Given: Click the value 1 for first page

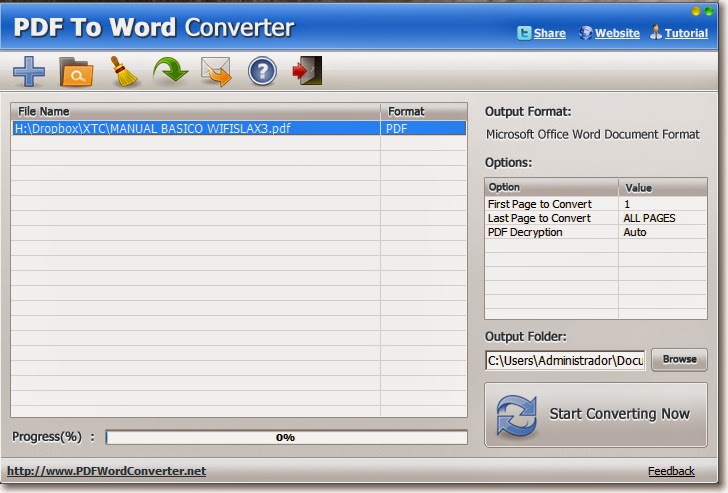Looking at the screenshot, I should [627, 204].
